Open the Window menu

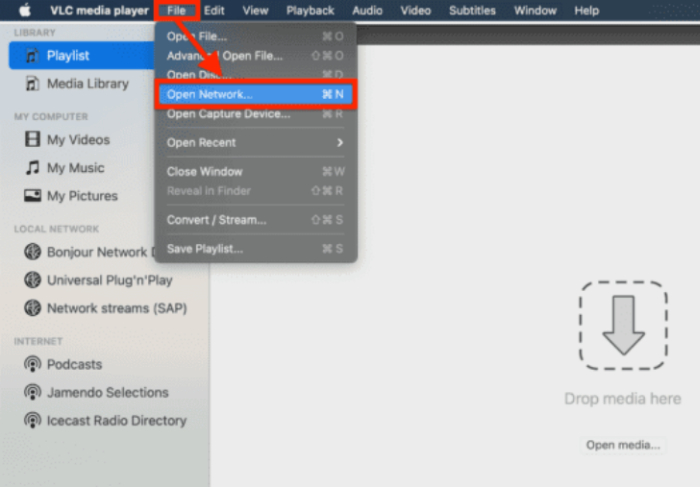[x=535, y=10]
